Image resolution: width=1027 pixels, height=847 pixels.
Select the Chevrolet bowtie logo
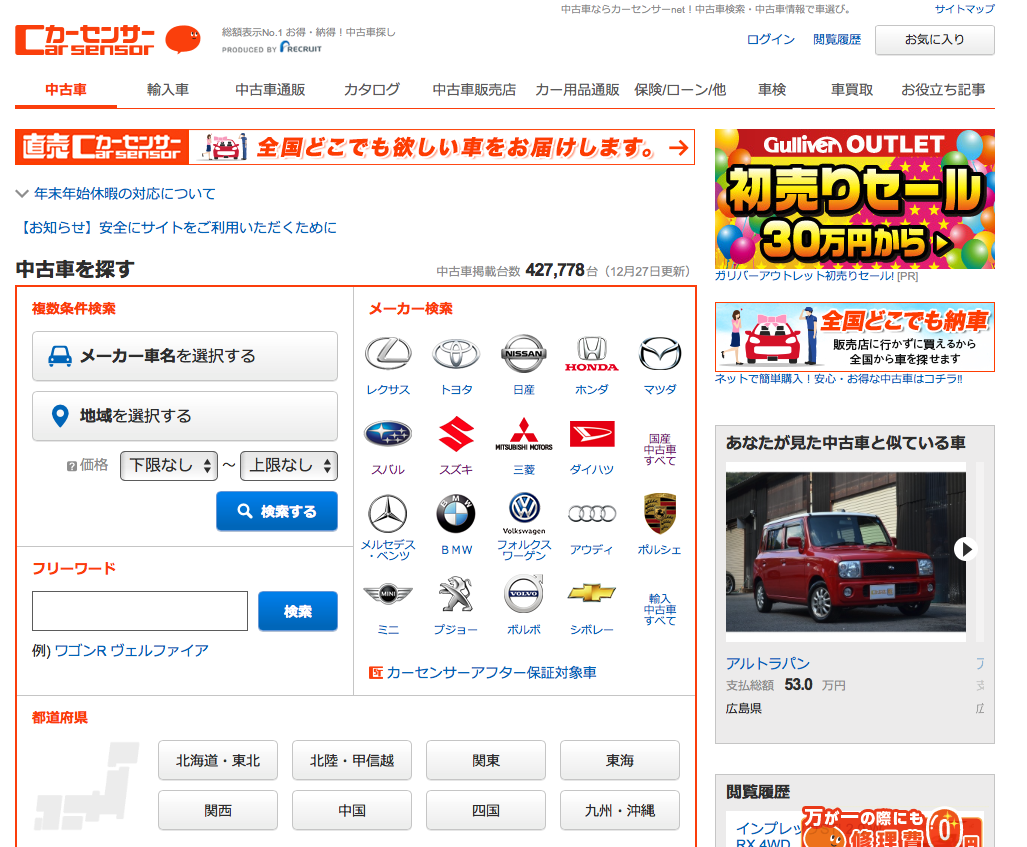[592, 593]
